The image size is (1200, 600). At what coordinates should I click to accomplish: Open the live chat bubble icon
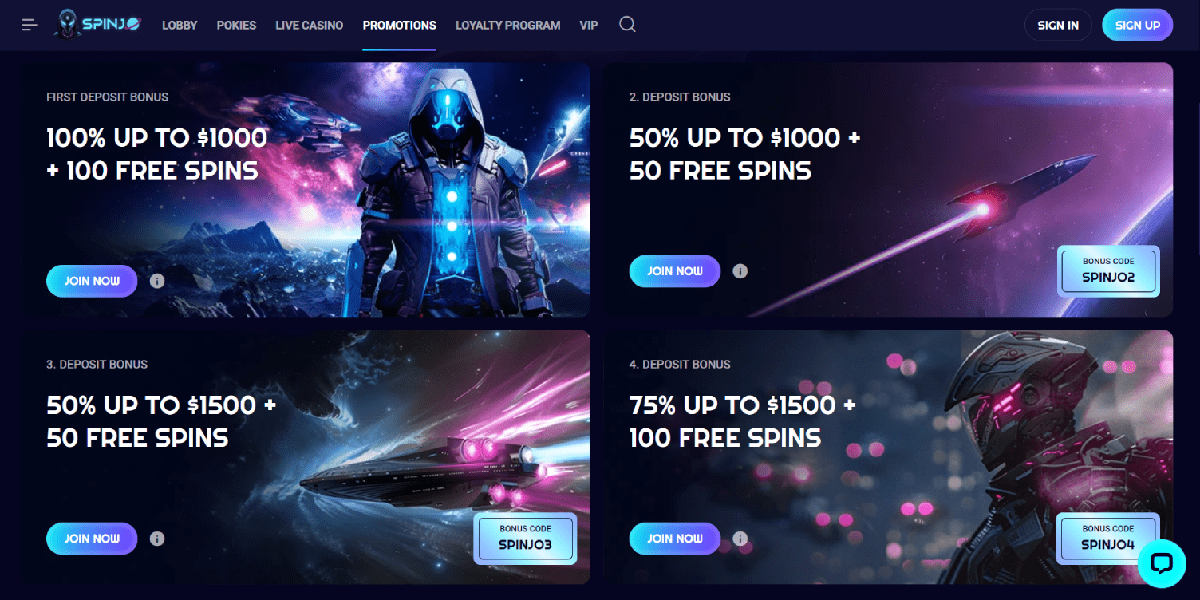pyautogui.click(x=1162, y=563)
